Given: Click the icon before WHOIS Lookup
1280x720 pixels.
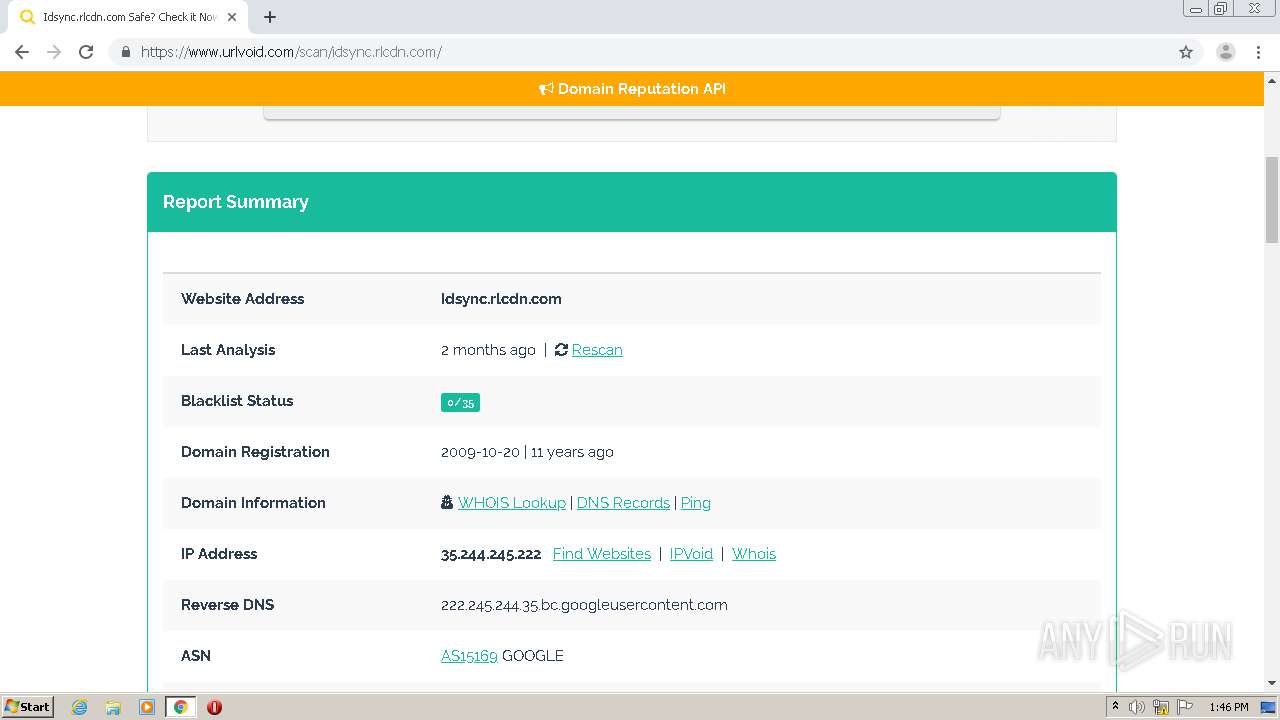Looking at the screenshot, I should point(447,503).
